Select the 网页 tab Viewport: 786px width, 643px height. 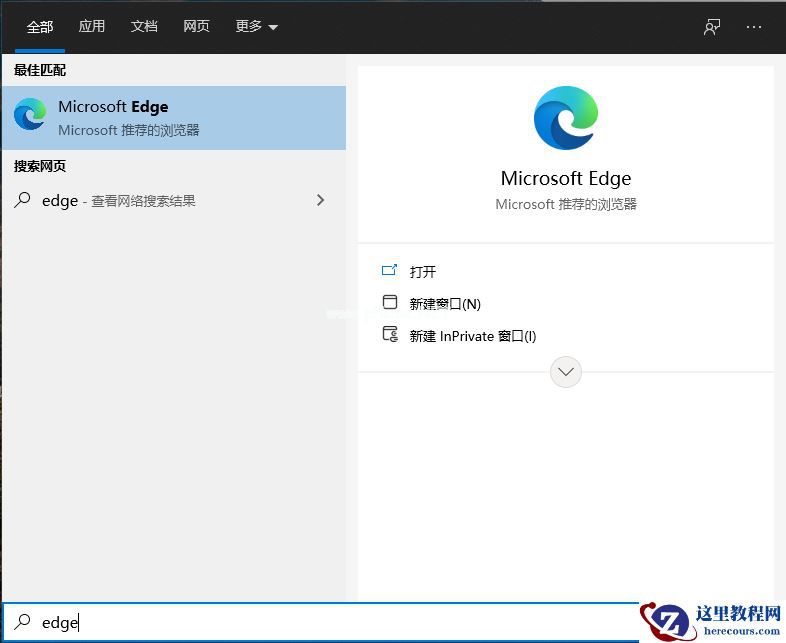click(196, 26)
